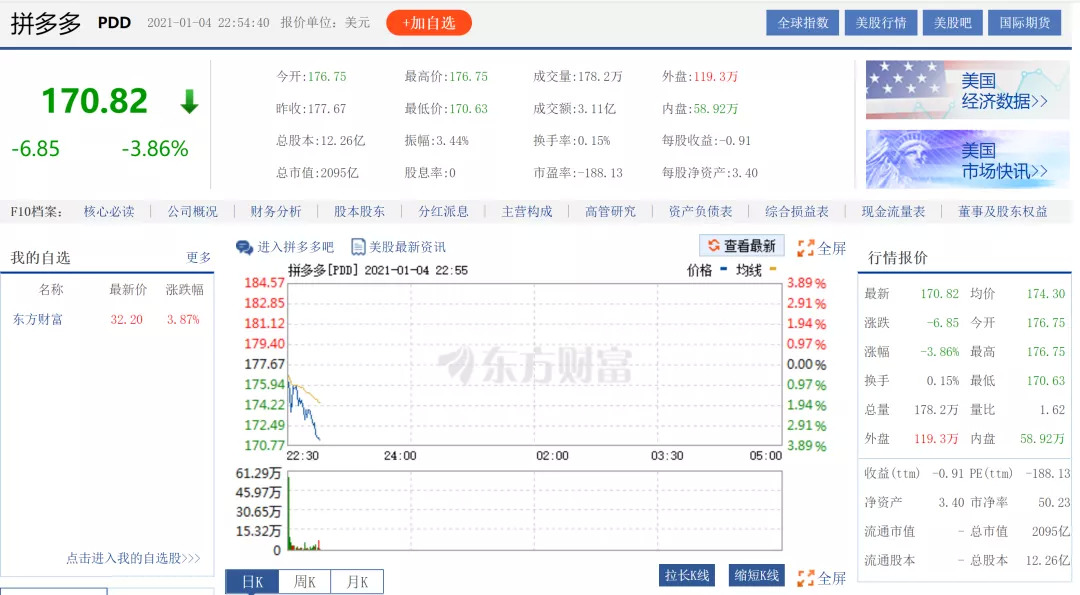
Task: Click the volume bar chart
Action: coord(534,511)
